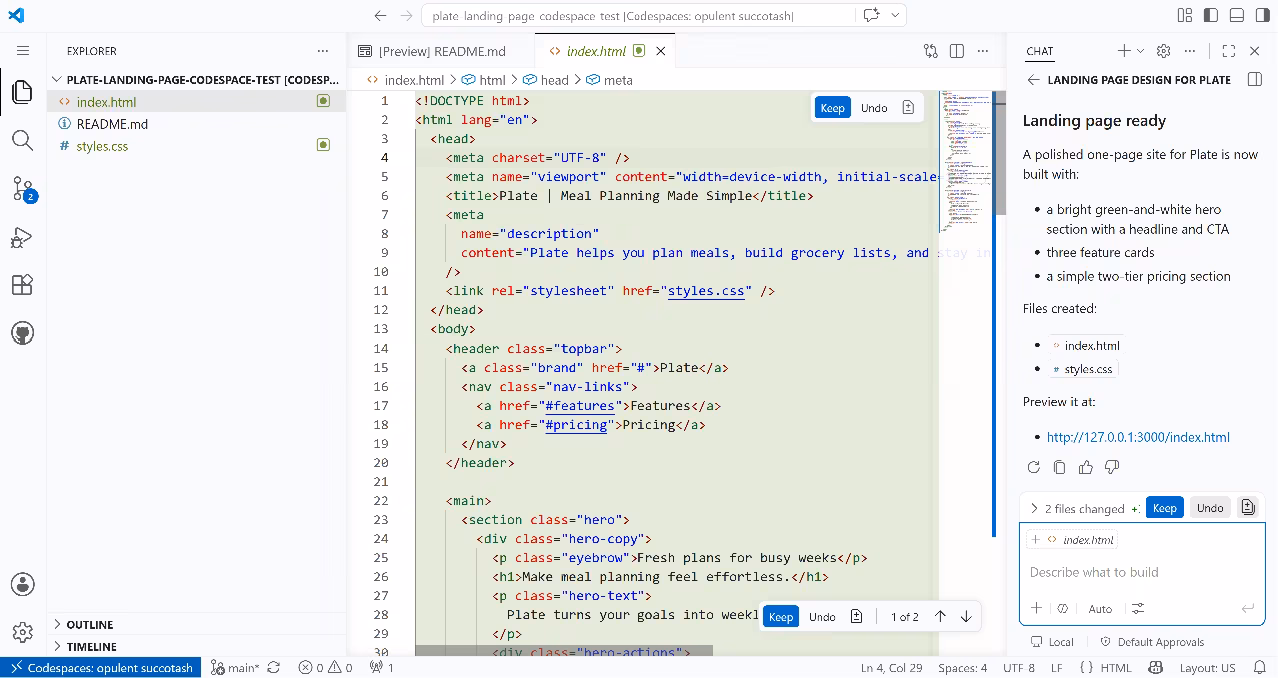Viewport: 1278px width, 678px height.
Task: Mark chat response as helpful
Action: (1086, 467)
